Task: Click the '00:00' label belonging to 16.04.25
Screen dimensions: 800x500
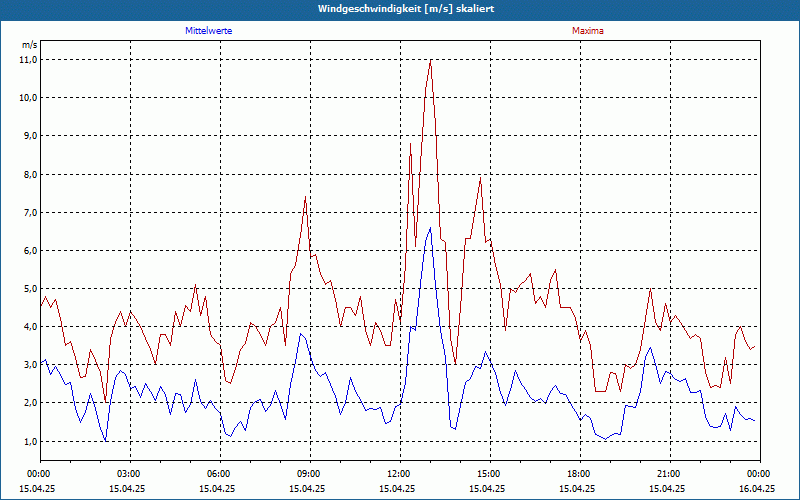Action: (x=760, y=474)
